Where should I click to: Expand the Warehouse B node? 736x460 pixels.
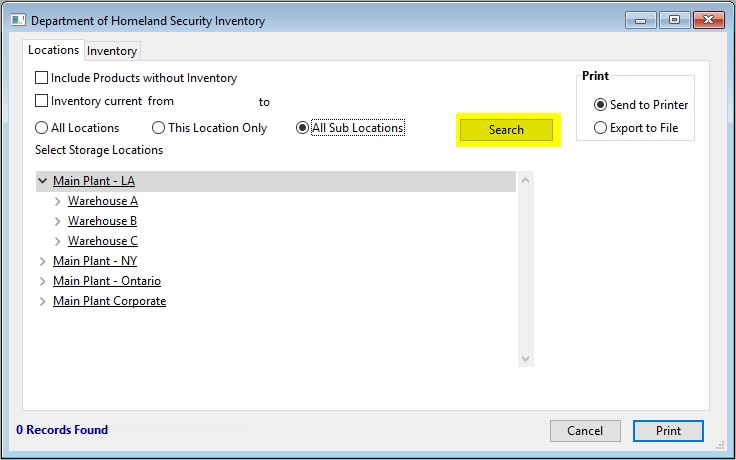point(57,221)
